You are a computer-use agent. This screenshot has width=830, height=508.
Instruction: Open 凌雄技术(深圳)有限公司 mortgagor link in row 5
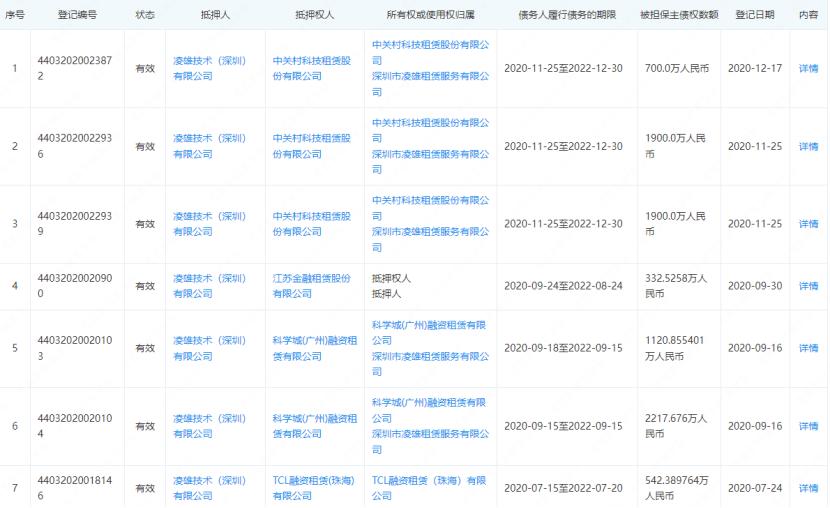[210, 348]
